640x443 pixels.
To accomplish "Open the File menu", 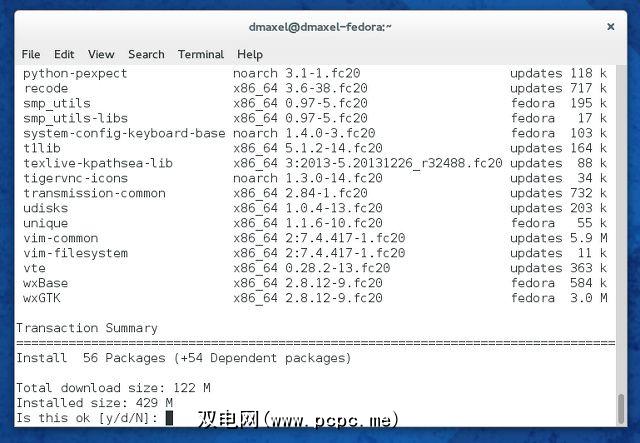I will [x=31, y=54].
